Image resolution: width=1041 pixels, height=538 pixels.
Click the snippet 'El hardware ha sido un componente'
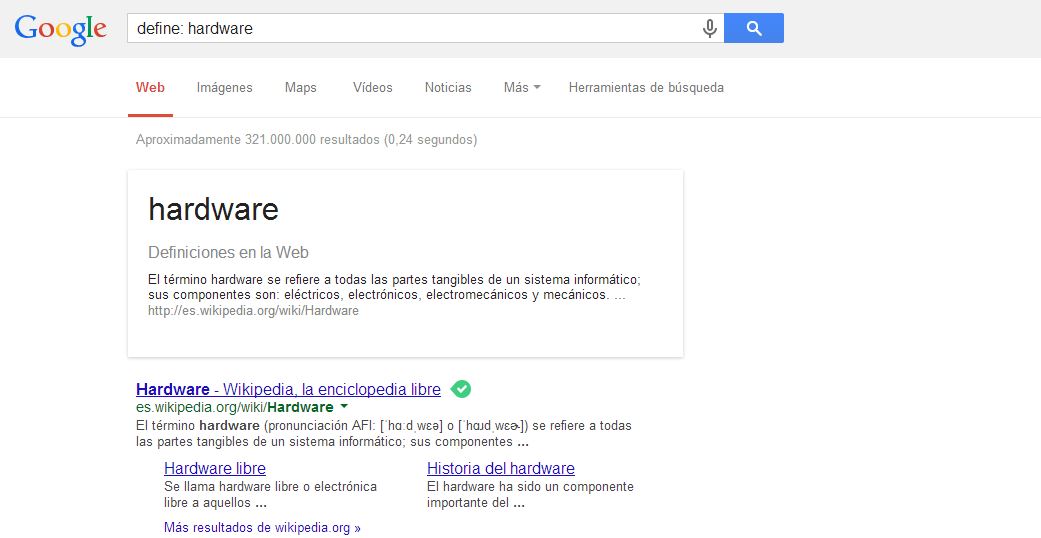pyautogui.click(x=530, y=495)
